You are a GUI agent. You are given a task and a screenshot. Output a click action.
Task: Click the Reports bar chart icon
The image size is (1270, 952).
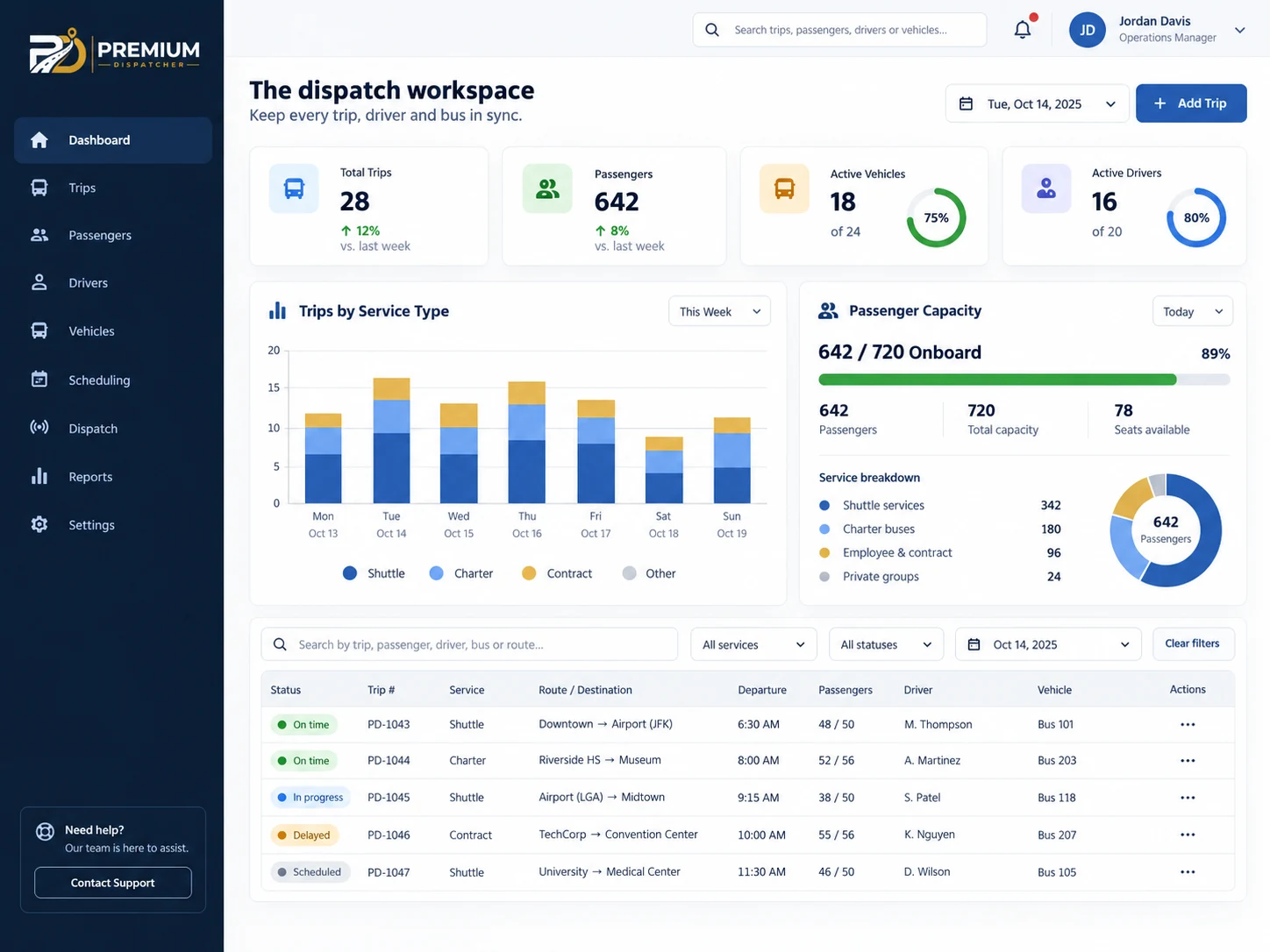pos(39,476)
